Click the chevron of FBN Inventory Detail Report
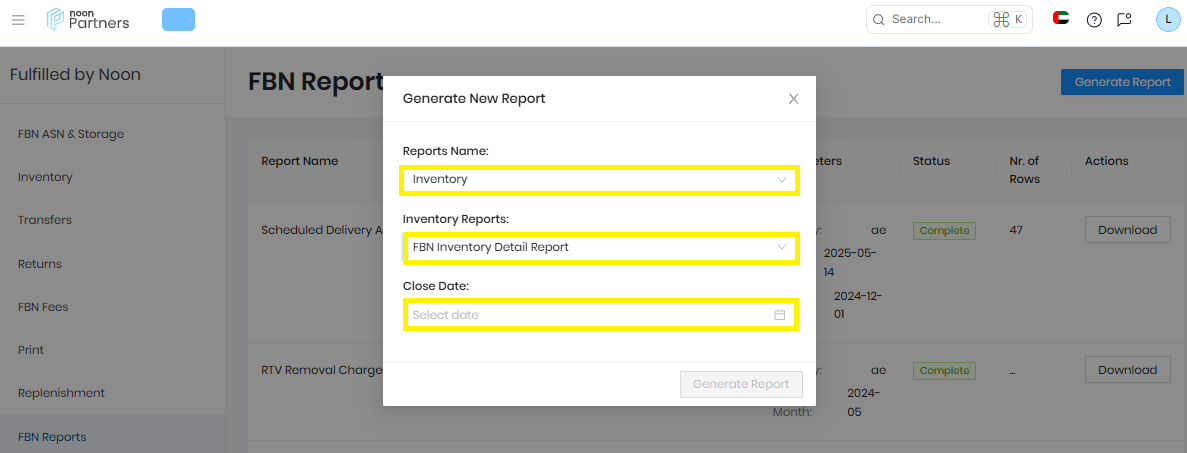Image resolution: width=1187 pixels, height=453 pixels. coord(782,248)
